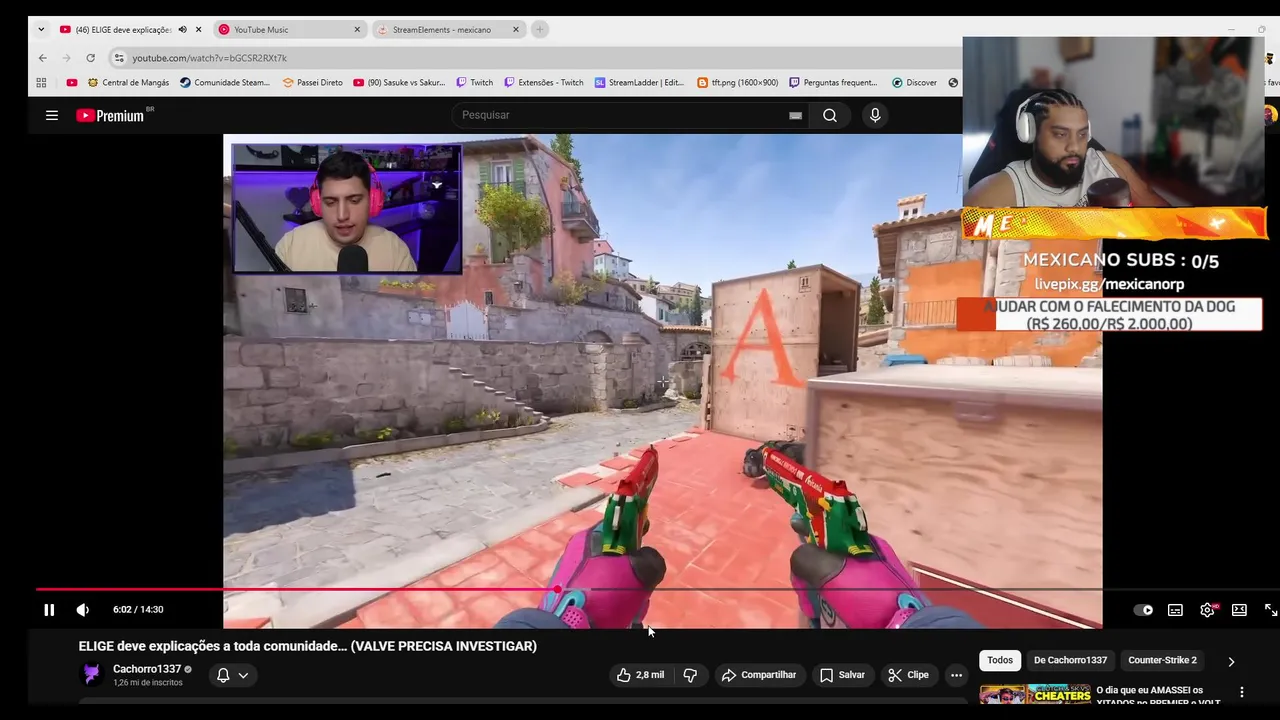Select the Counter-Strike 2 chip

pos(1162,660)
